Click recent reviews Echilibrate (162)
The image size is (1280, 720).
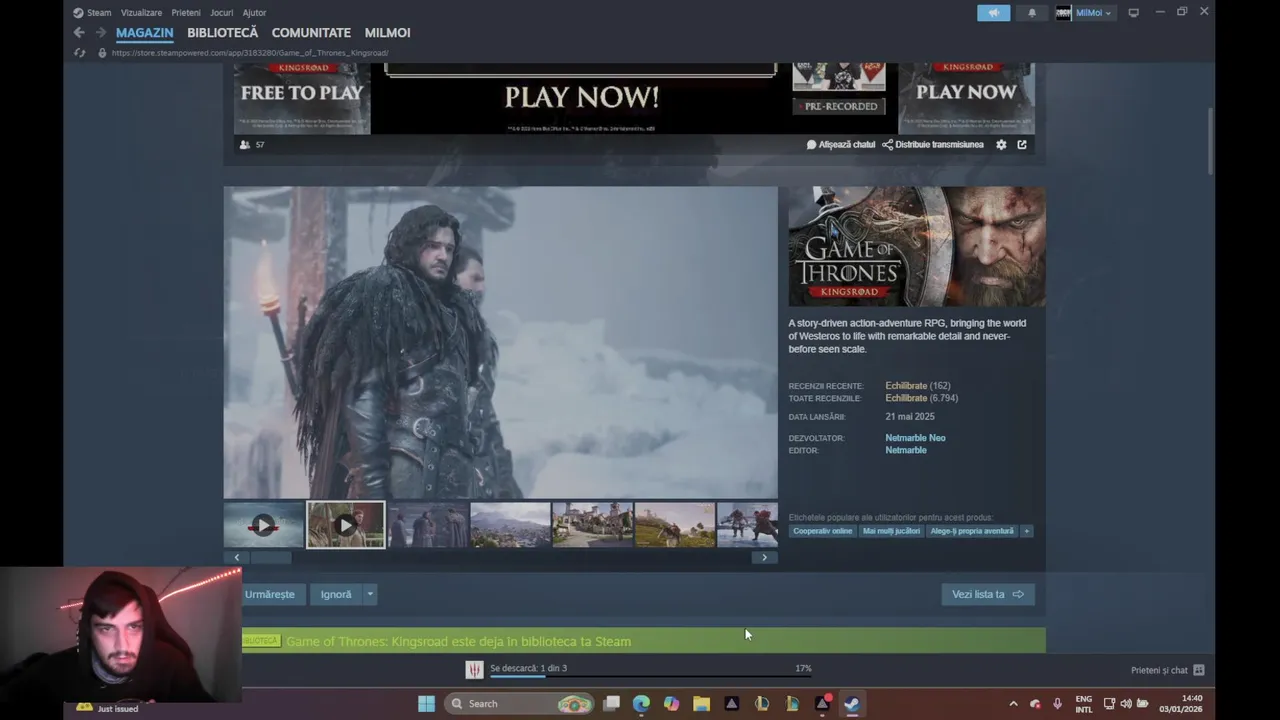click(x=918, y=386)
